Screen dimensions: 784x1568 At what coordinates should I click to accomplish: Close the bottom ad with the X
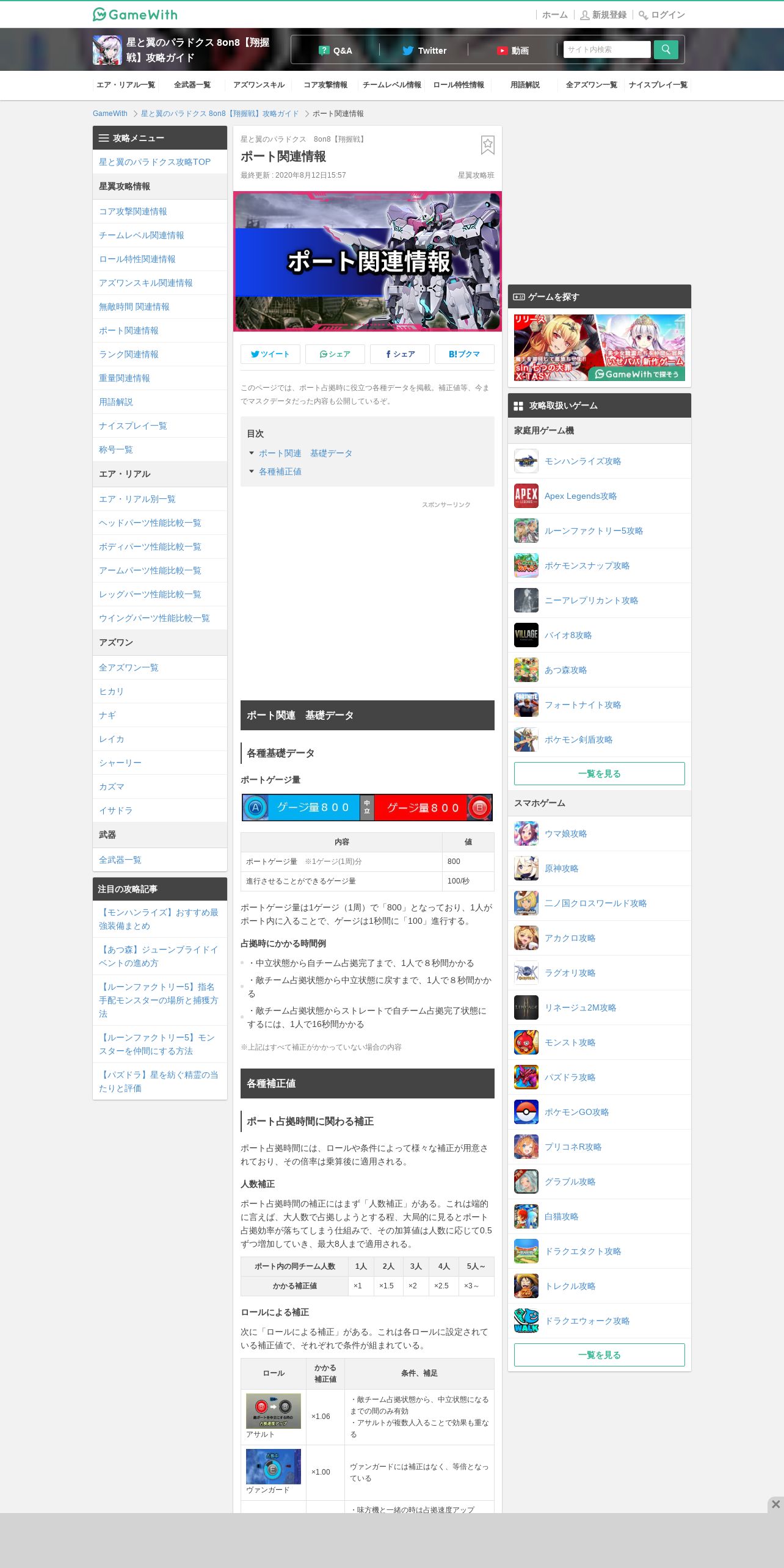(x=775, y=1504)
